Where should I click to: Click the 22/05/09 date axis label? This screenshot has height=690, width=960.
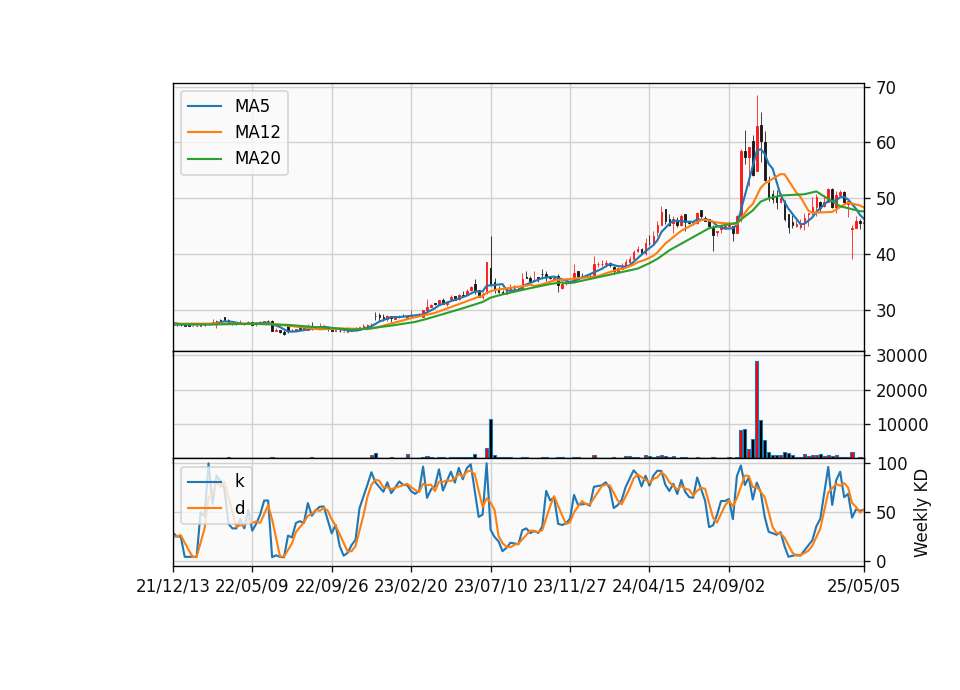coord(252,586)
